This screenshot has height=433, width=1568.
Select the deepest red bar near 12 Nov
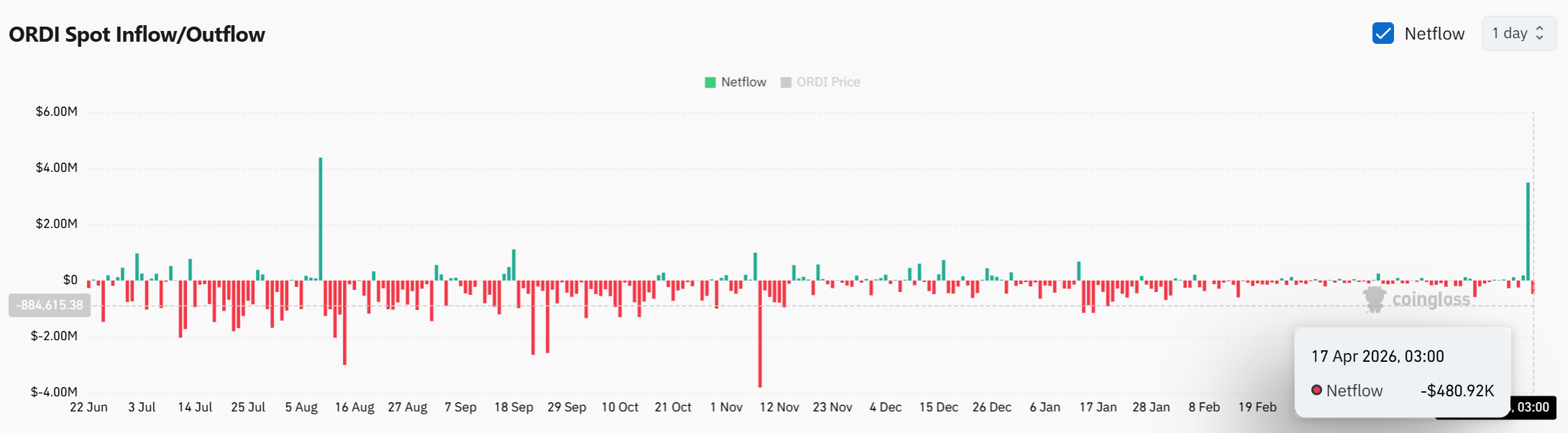click(x=760, y=334)
